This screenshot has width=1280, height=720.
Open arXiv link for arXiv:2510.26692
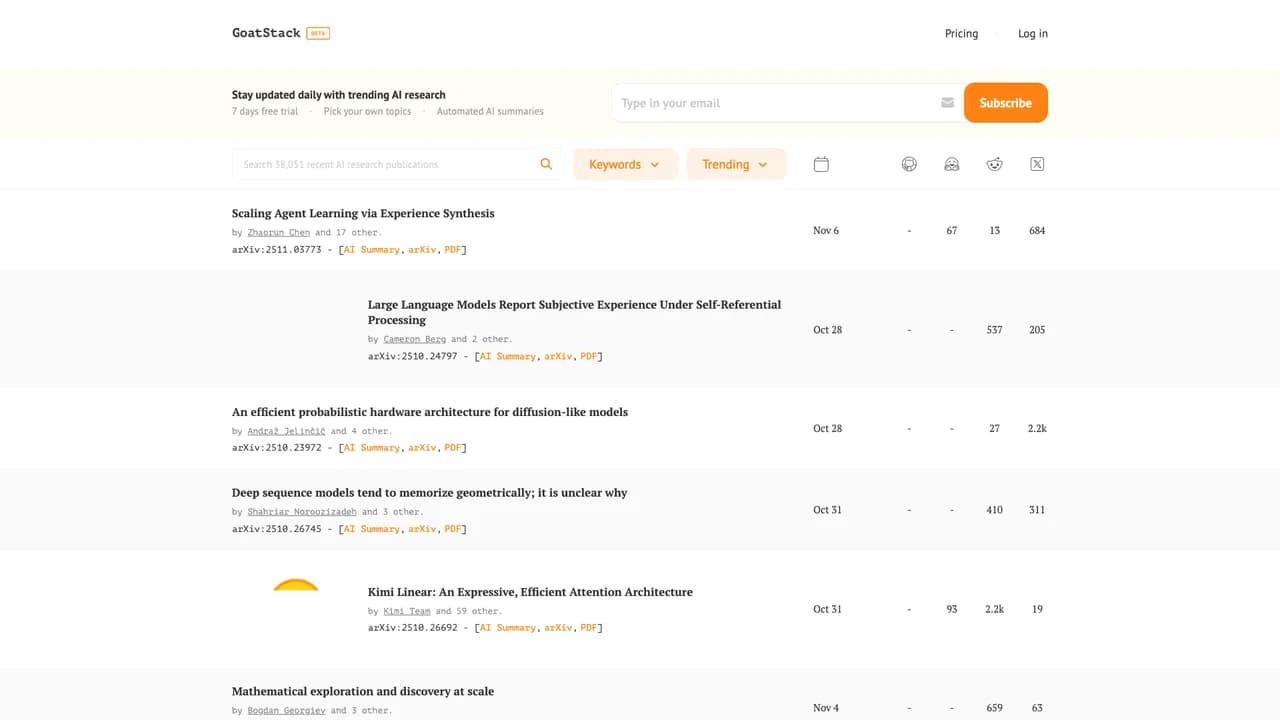(x=558, y=628)
